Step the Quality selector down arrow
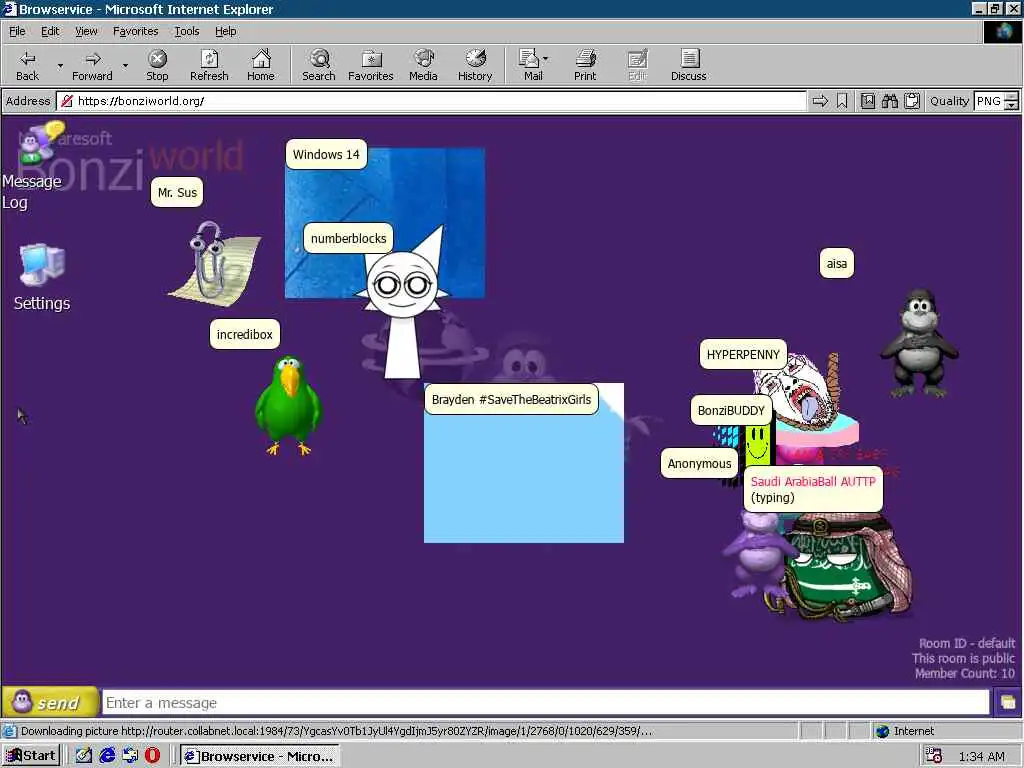The image size is (1024, 768). (1012, 105)
